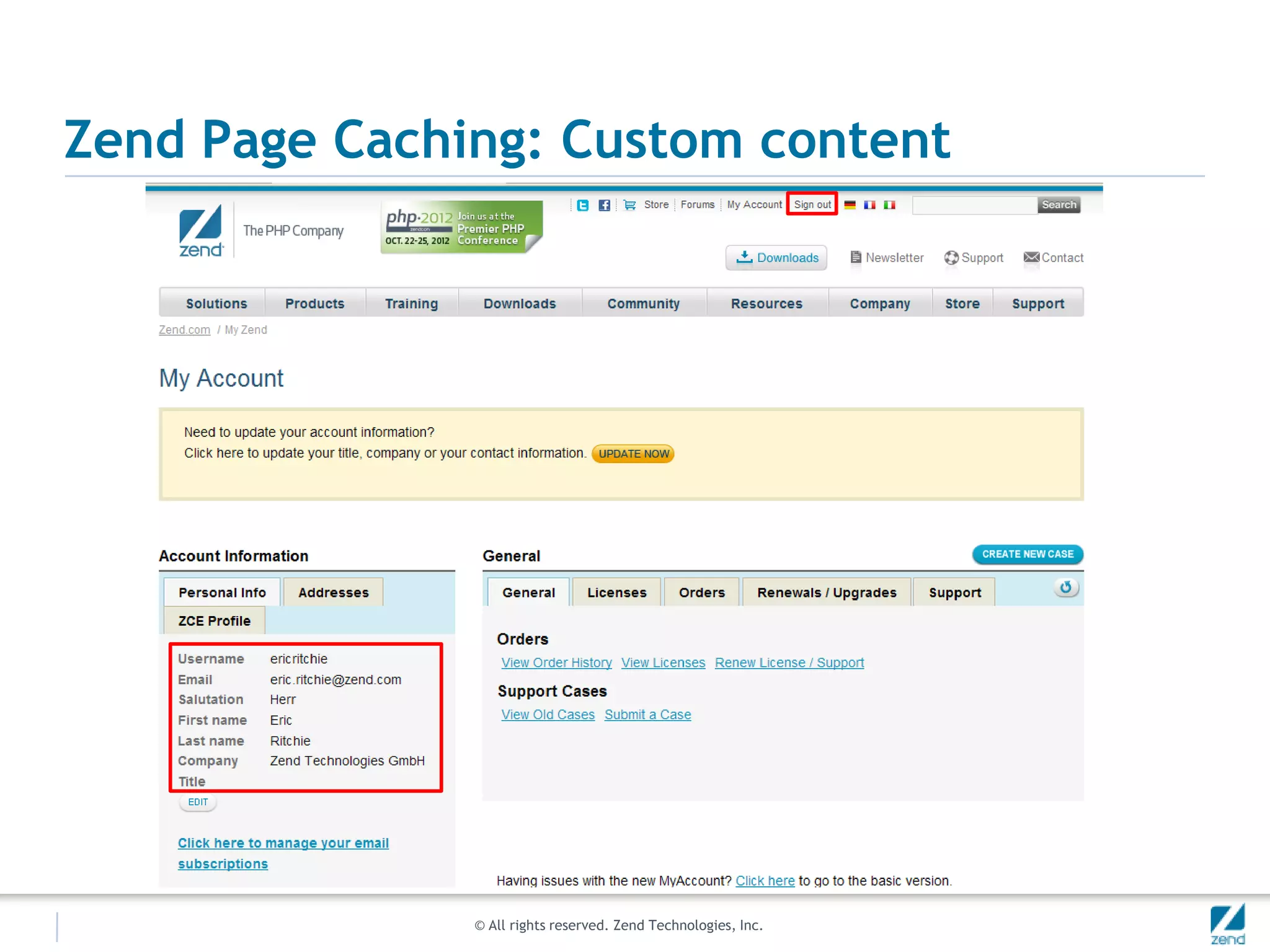Open manage your email subscriptions link

283,853
